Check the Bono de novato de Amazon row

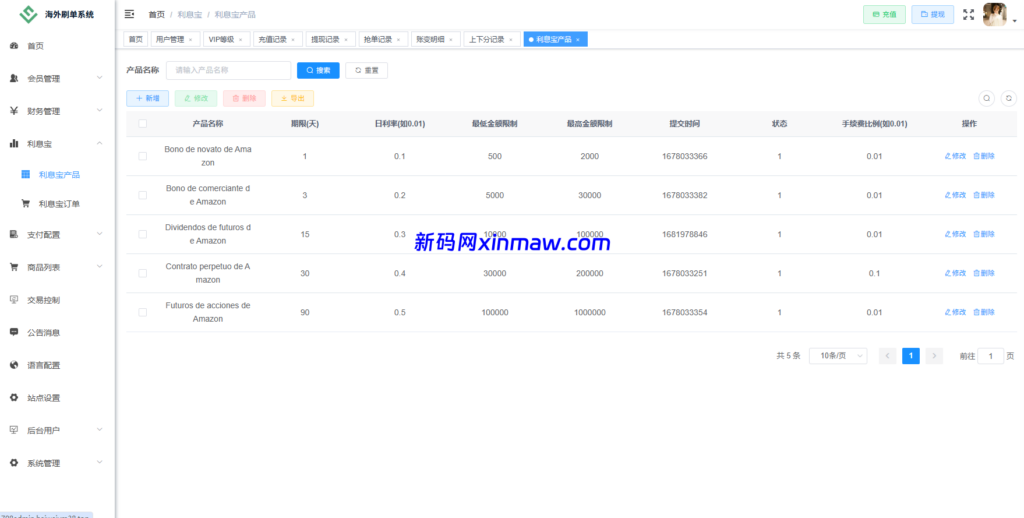pos(142,156)
